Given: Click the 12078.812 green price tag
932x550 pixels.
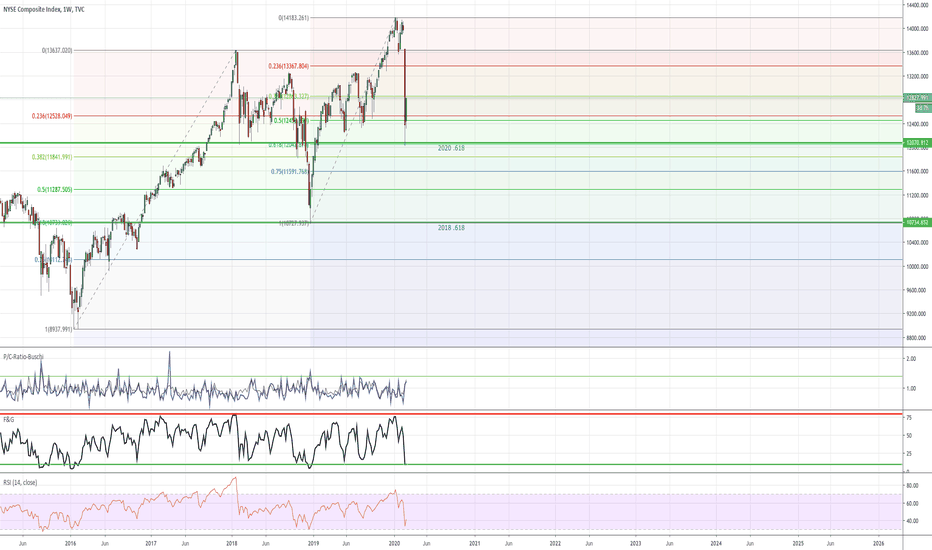Looking at the screenshot, I should pos(917,143).
